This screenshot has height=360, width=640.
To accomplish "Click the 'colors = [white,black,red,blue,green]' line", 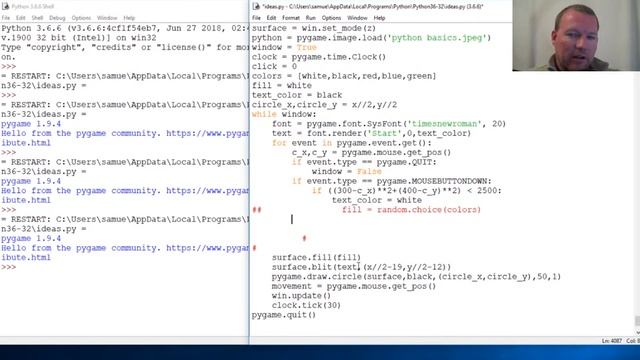I will (344, 76).
